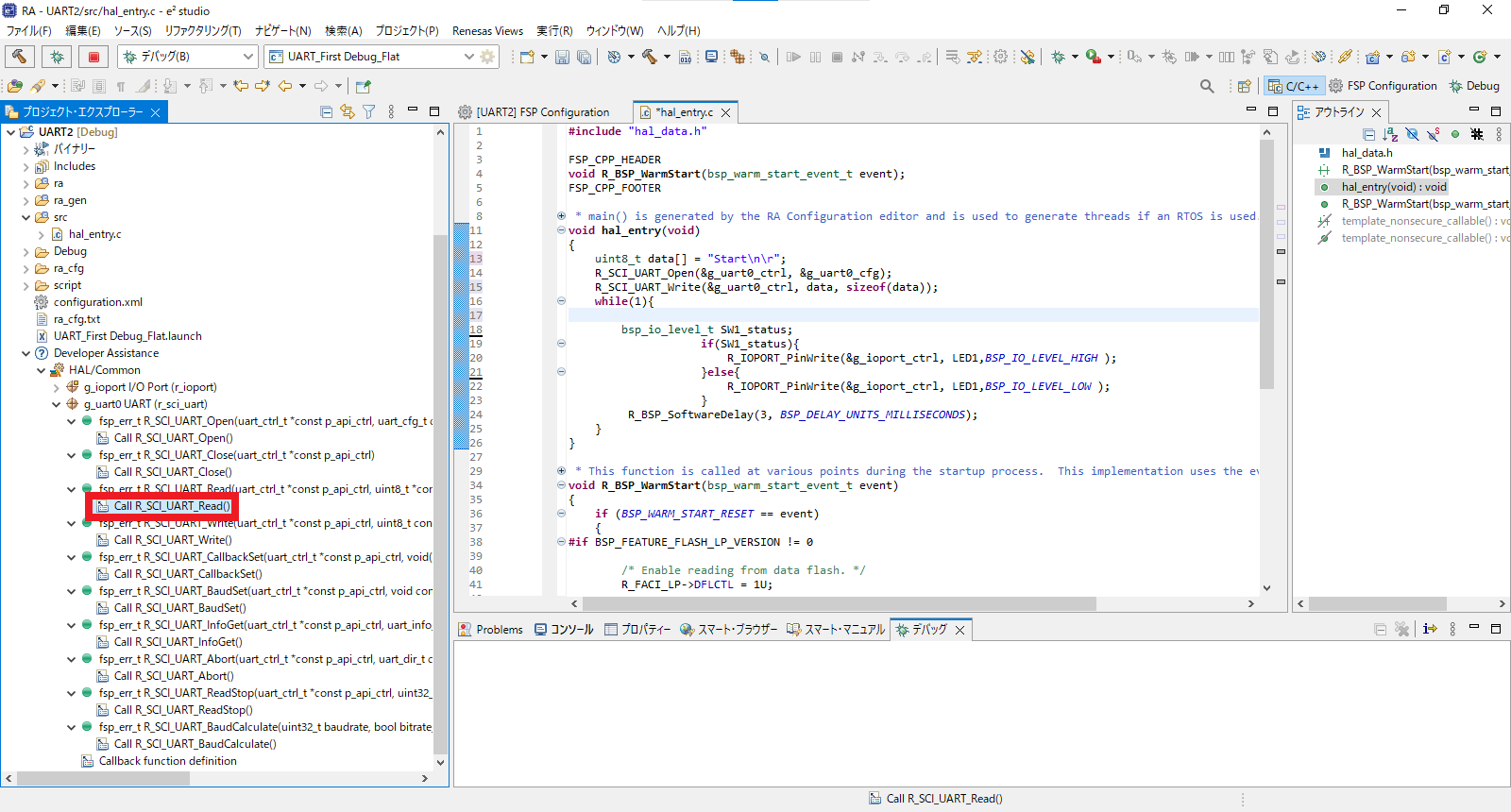Open the UART_First Debug_Flat configuration dropdown
The image size is (1511, 812).
click(x=369, y=57)
